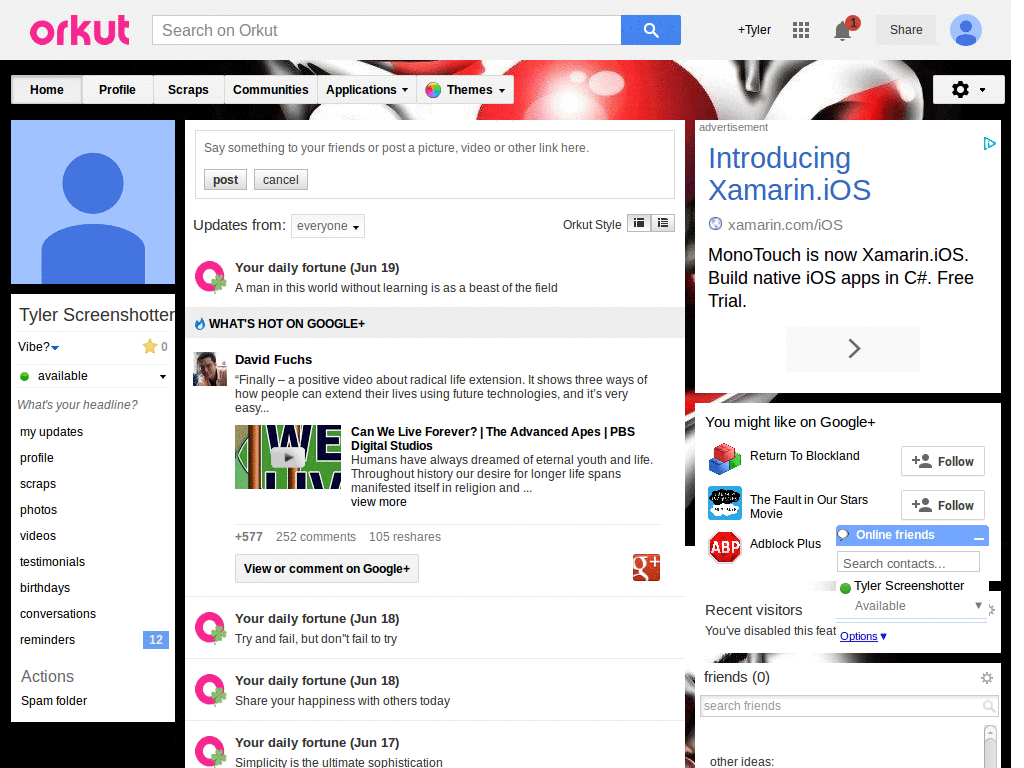Click Jun 19 daily fortune icon

coord(210,277)
